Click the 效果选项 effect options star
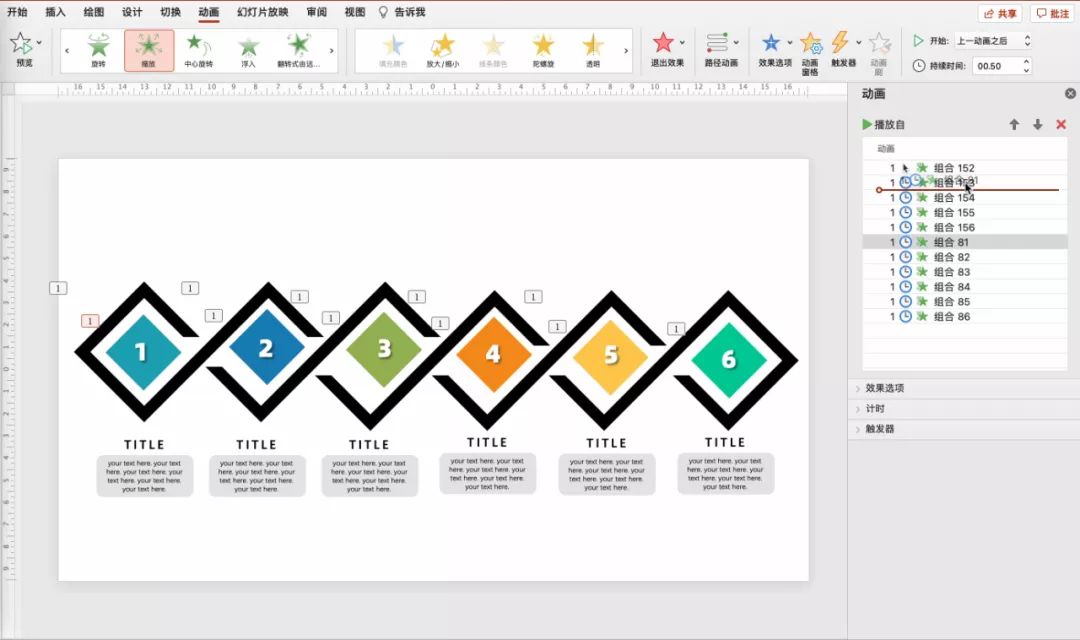Image resolution: width=1080 pixels, height=640 pixels. pos(771,43)
